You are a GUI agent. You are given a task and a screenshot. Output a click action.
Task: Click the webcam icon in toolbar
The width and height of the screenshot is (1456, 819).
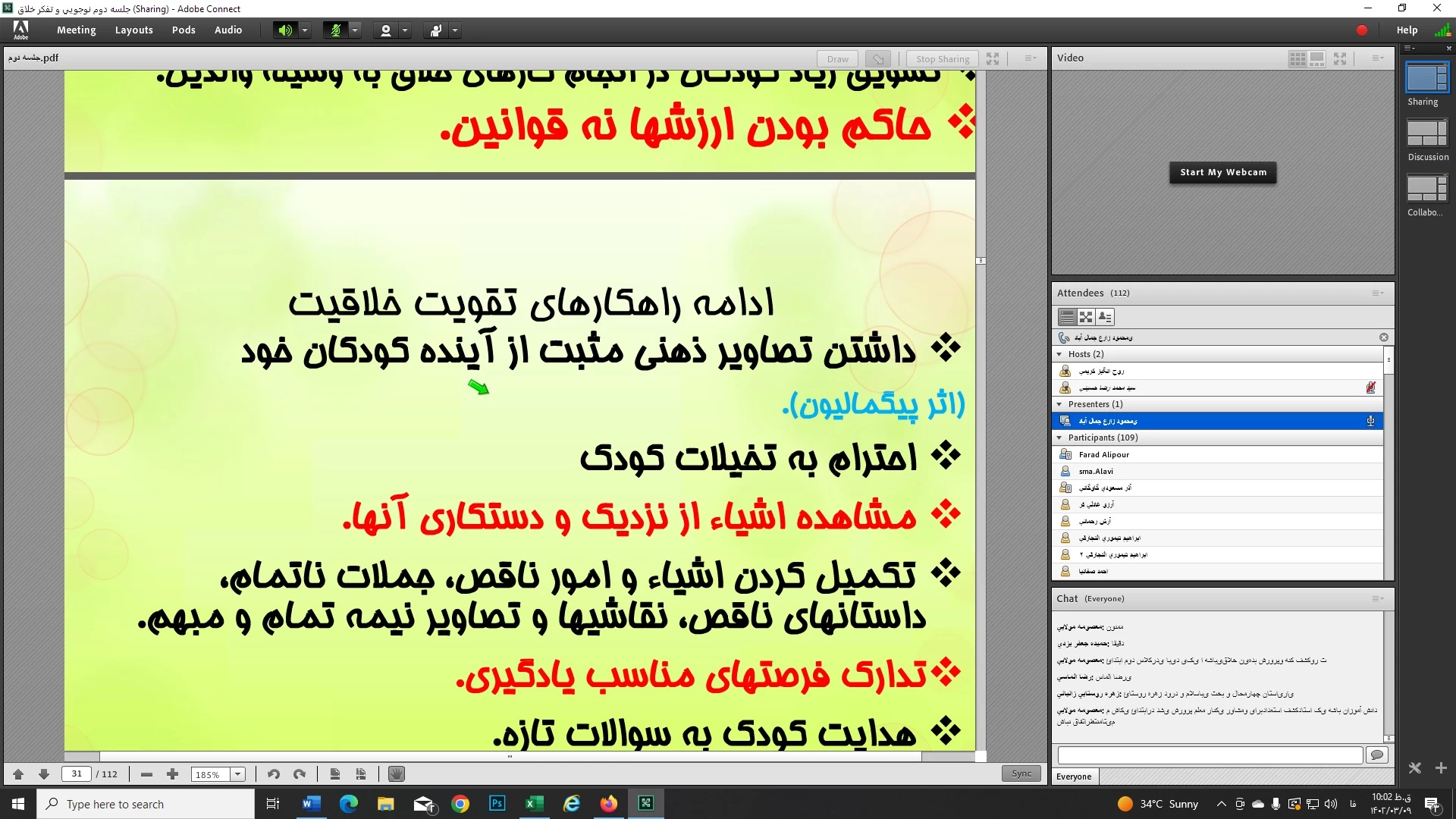pos(385,30)
